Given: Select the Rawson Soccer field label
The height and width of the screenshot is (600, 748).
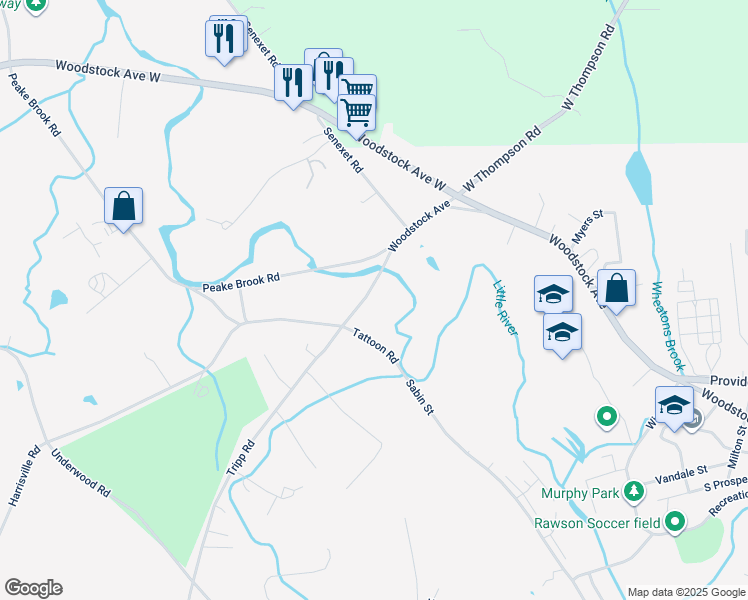Looking at the screenshot, I should (597, 523).
